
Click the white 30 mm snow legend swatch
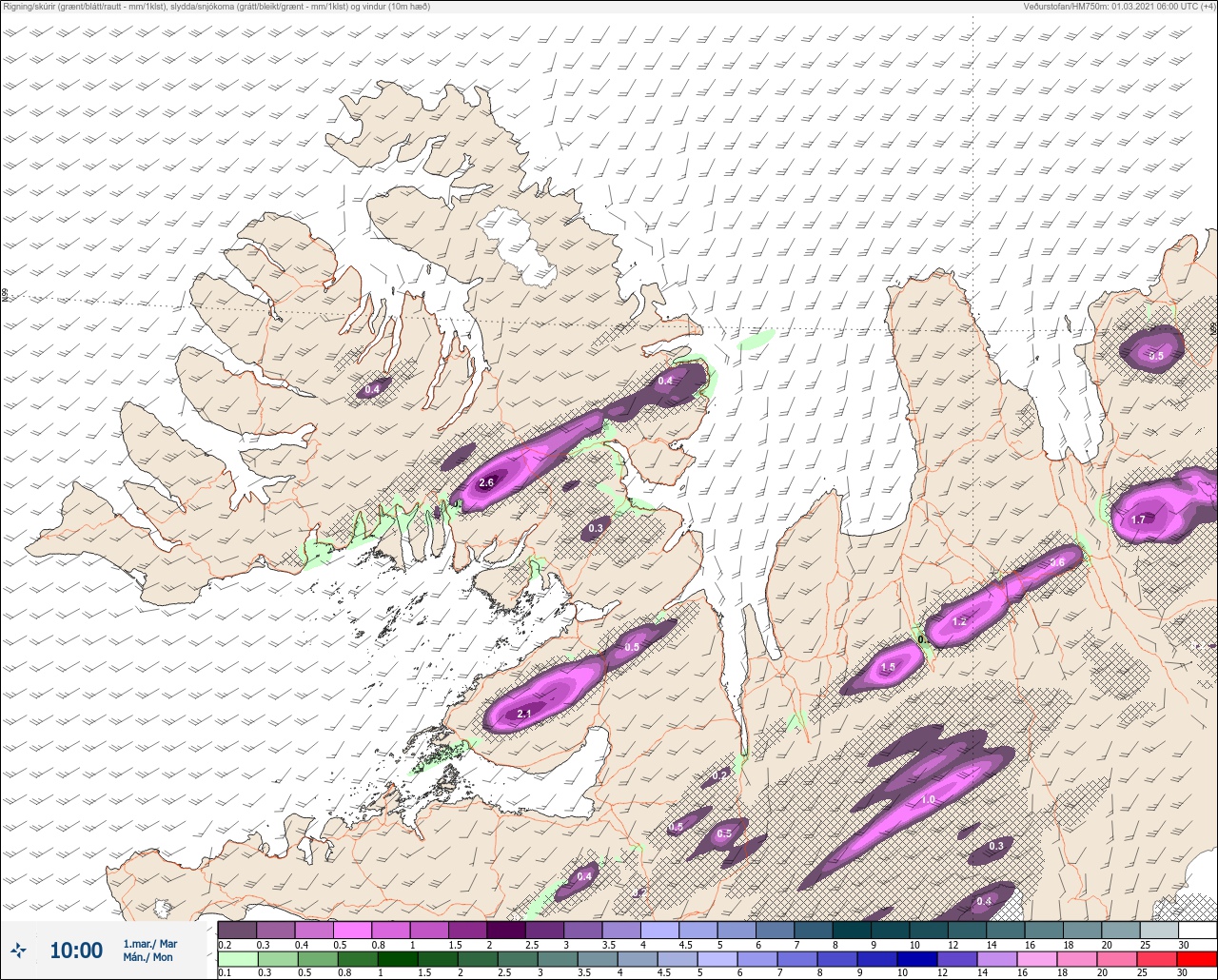pos(1198,930)
